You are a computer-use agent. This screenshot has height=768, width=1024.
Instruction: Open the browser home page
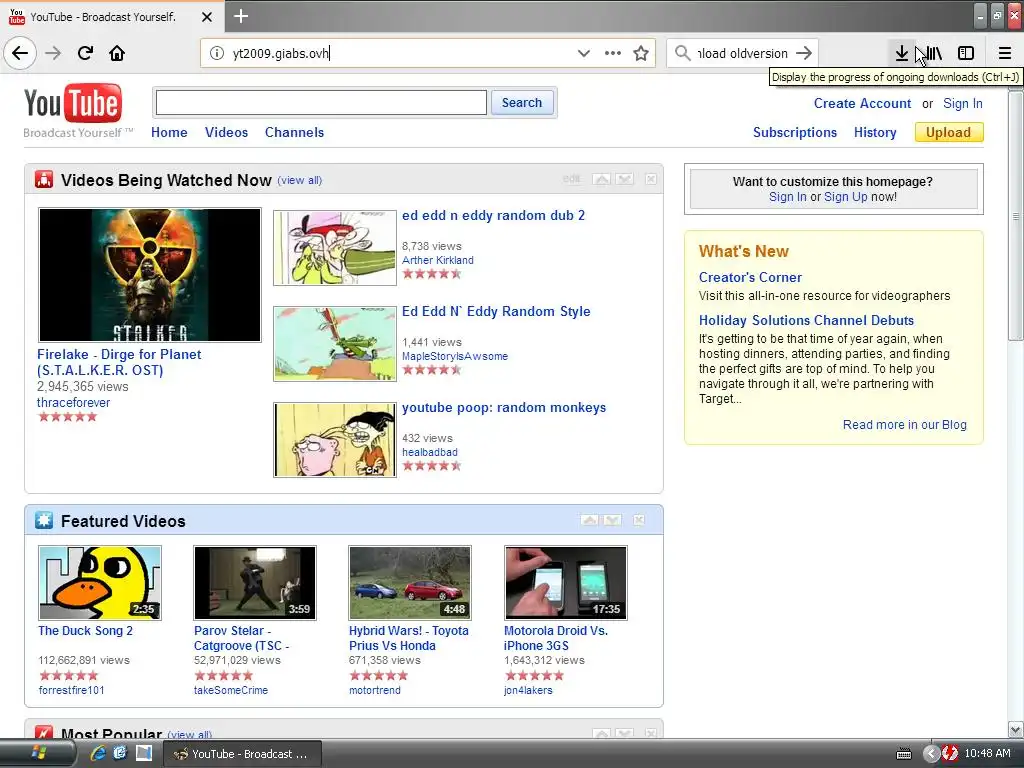point(117,53)
